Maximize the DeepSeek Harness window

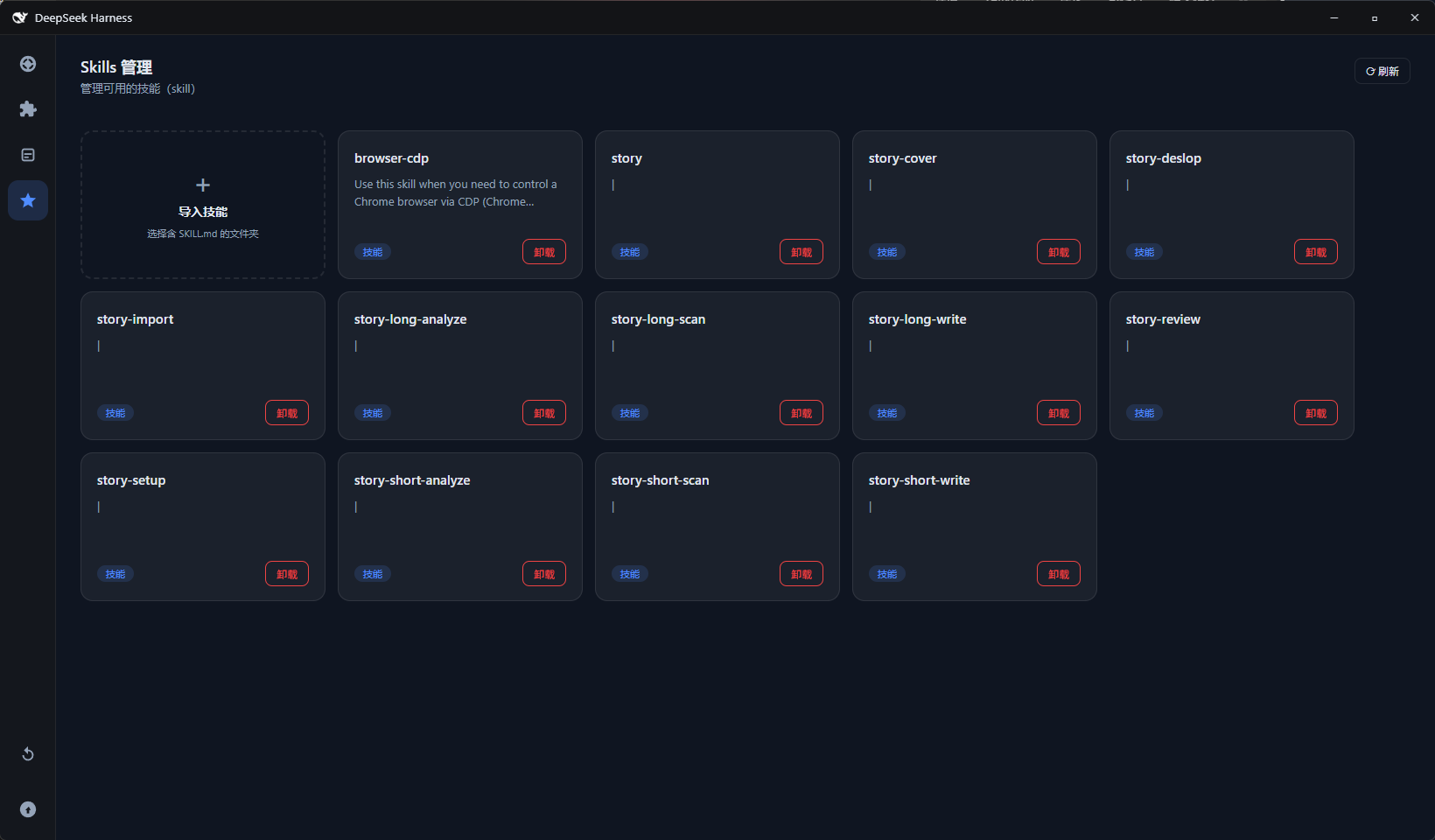coord(1375,17)
